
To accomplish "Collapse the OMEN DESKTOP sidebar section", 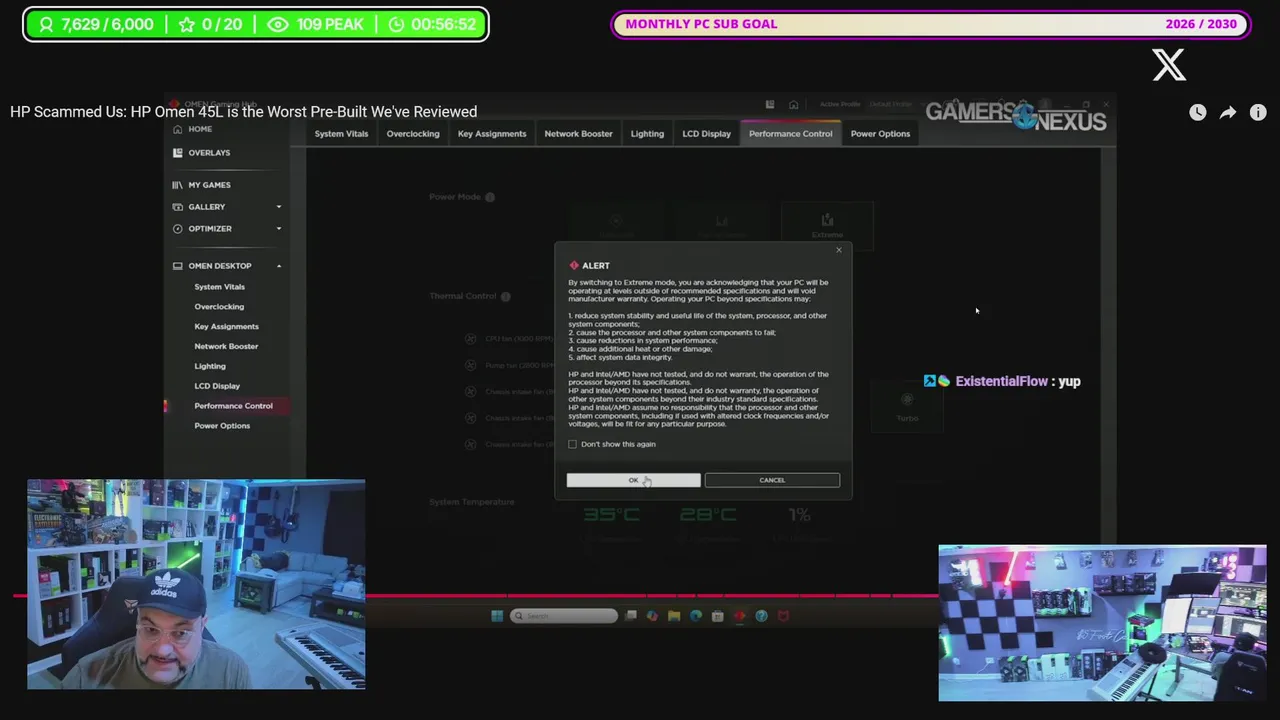I will coord(279,266).
